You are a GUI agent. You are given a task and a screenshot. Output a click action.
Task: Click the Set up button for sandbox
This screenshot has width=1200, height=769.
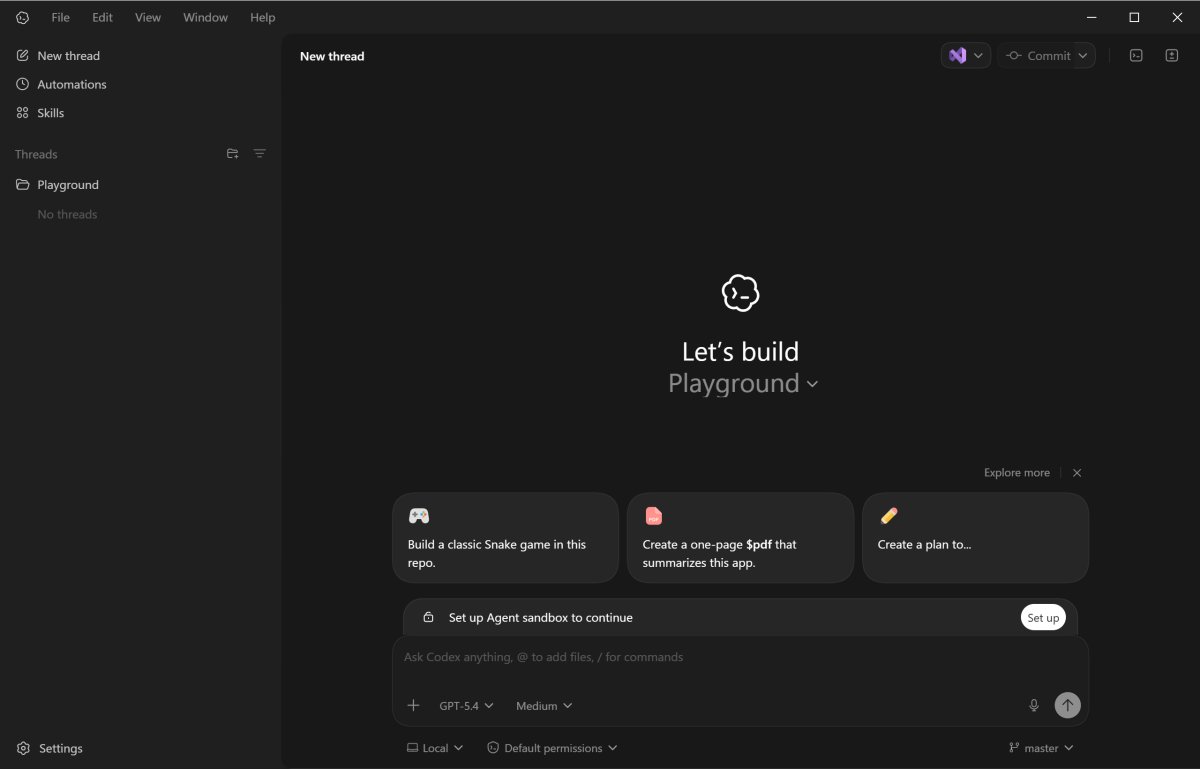(1043, 618)
